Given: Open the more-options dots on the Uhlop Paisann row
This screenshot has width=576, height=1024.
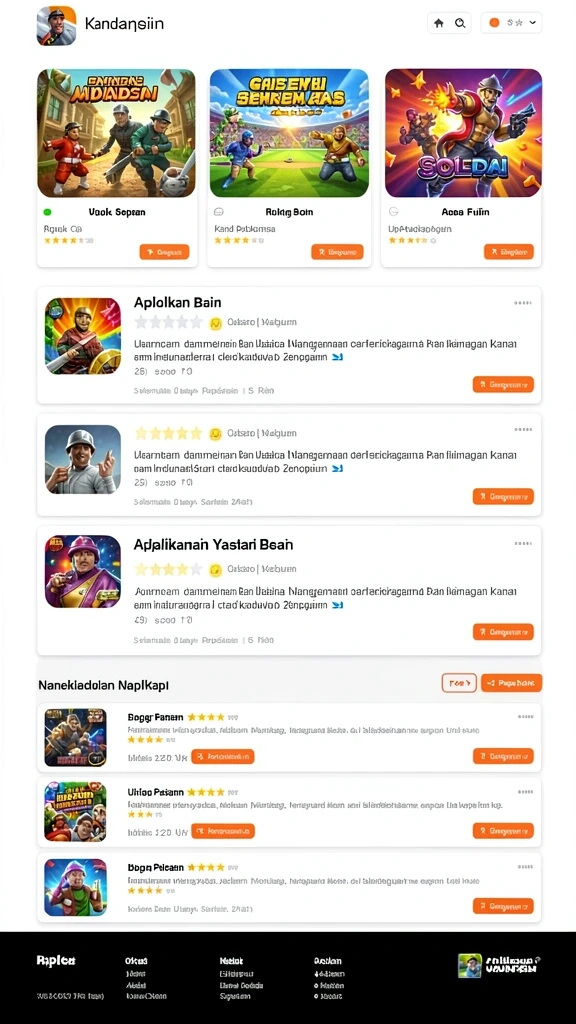Looking at the screenshot, I should coord(525,792).
